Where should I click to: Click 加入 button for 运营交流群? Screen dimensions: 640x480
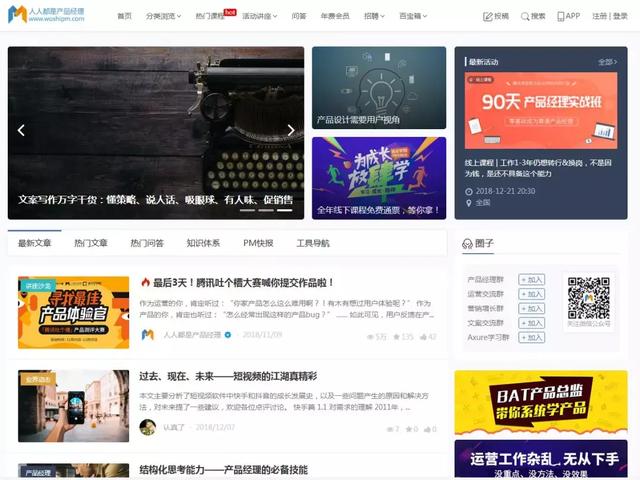[x=531, y=294]
